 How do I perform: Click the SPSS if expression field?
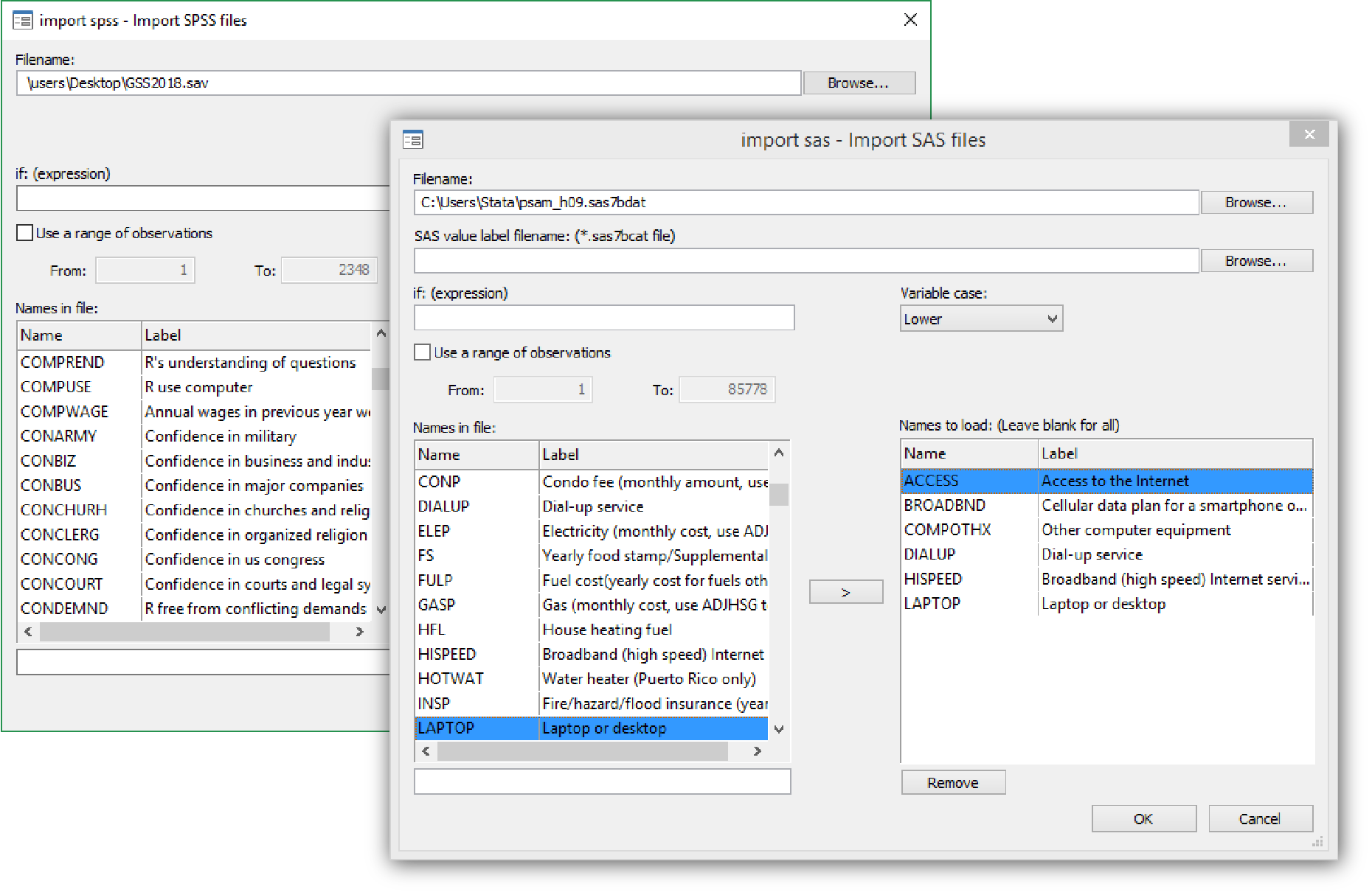click(x=203, y=198)
